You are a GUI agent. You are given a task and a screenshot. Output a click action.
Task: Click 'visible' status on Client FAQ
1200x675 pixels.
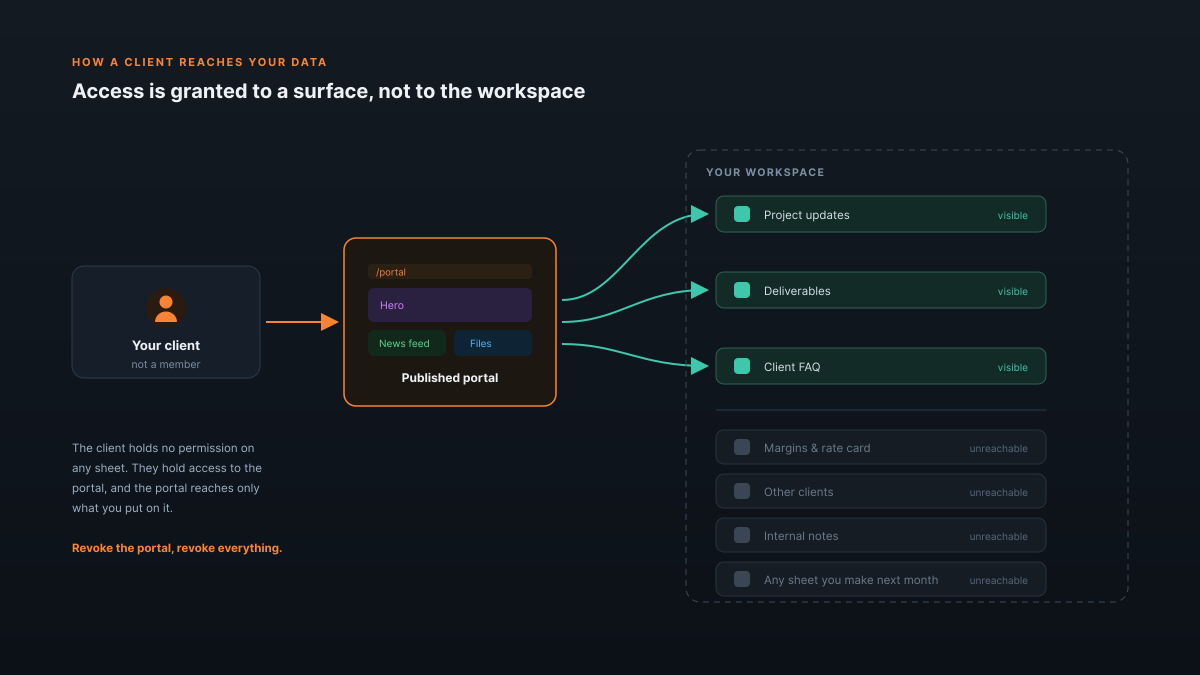(1013, 367)
